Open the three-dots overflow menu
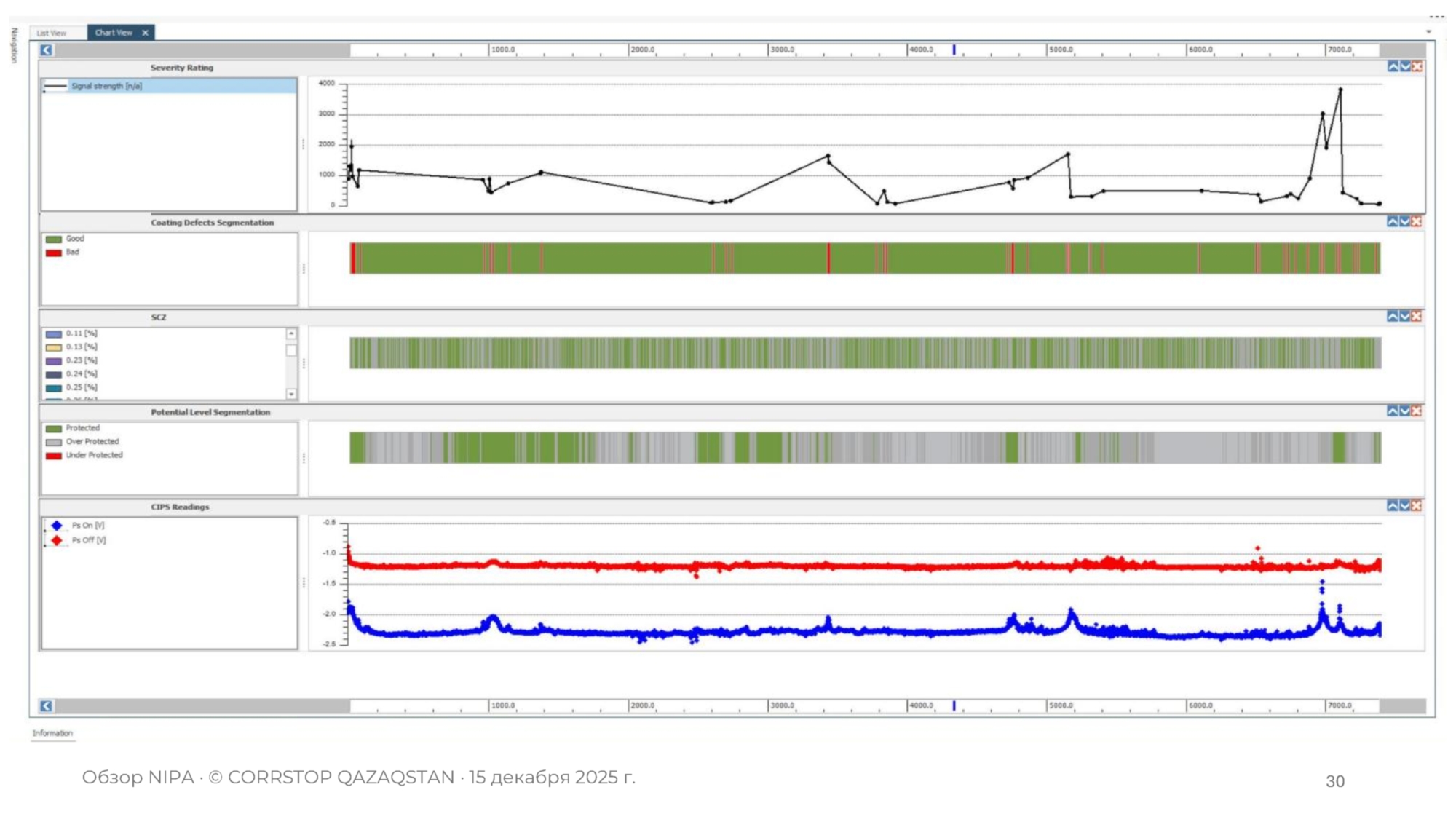 coord(1436,16)
